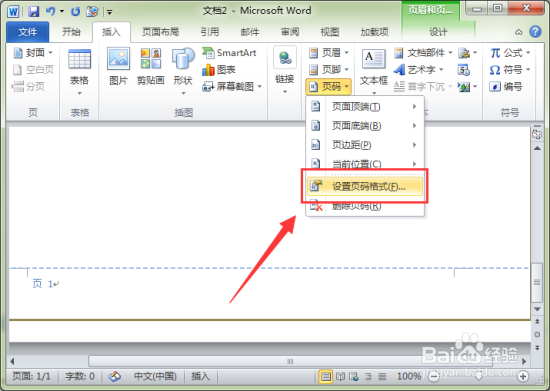
Task: Open the Word application icon menu
Action: [x=13, y=12]
